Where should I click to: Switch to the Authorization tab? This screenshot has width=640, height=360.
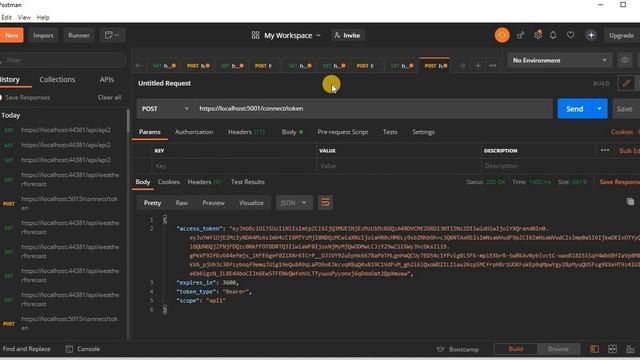(194, 132)
